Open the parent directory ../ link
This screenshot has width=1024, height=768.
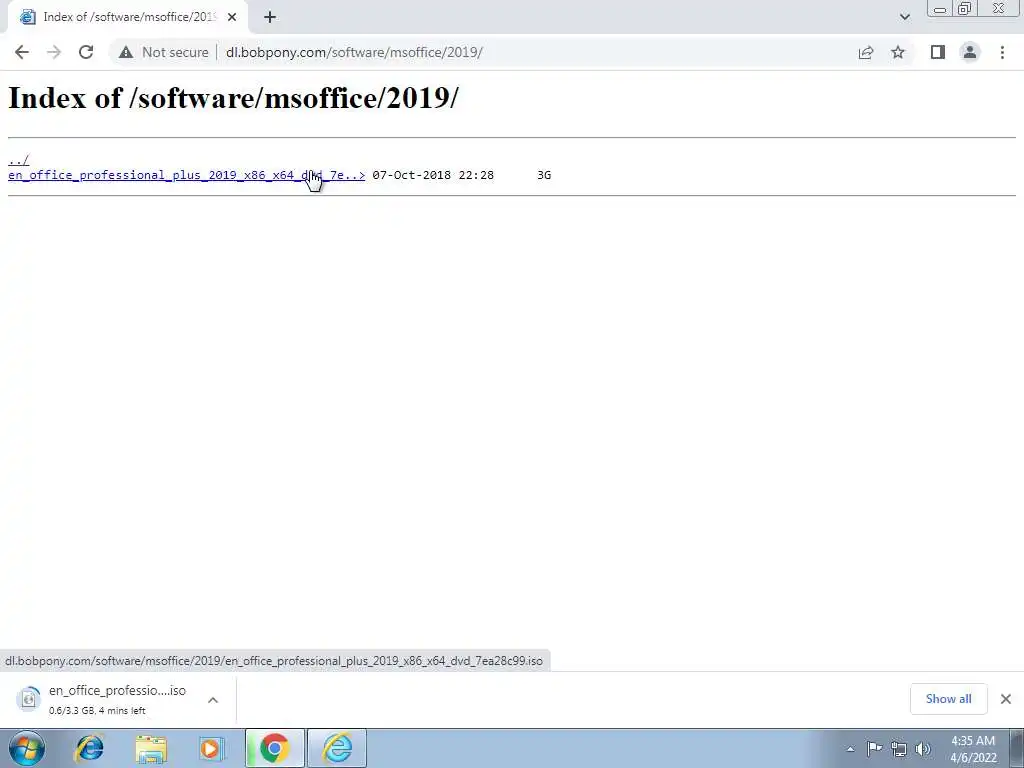[18, 160]
